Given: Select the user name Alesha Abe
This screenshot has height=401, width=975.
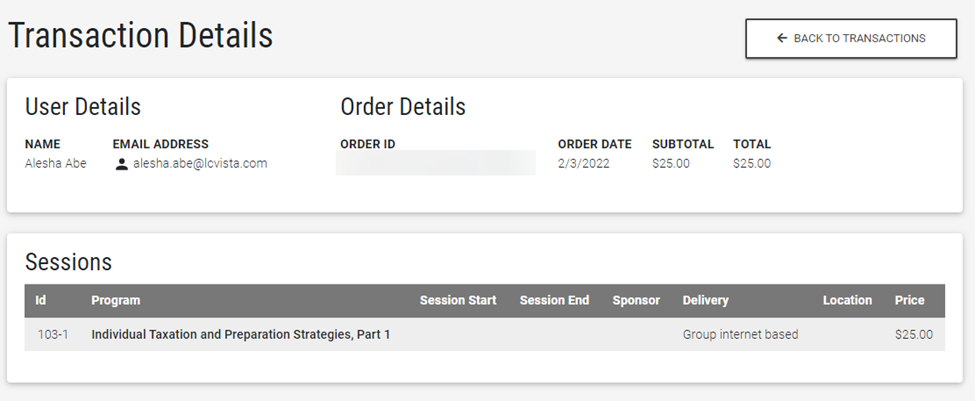Looking at the screenshot, I should tap(56, 164).
